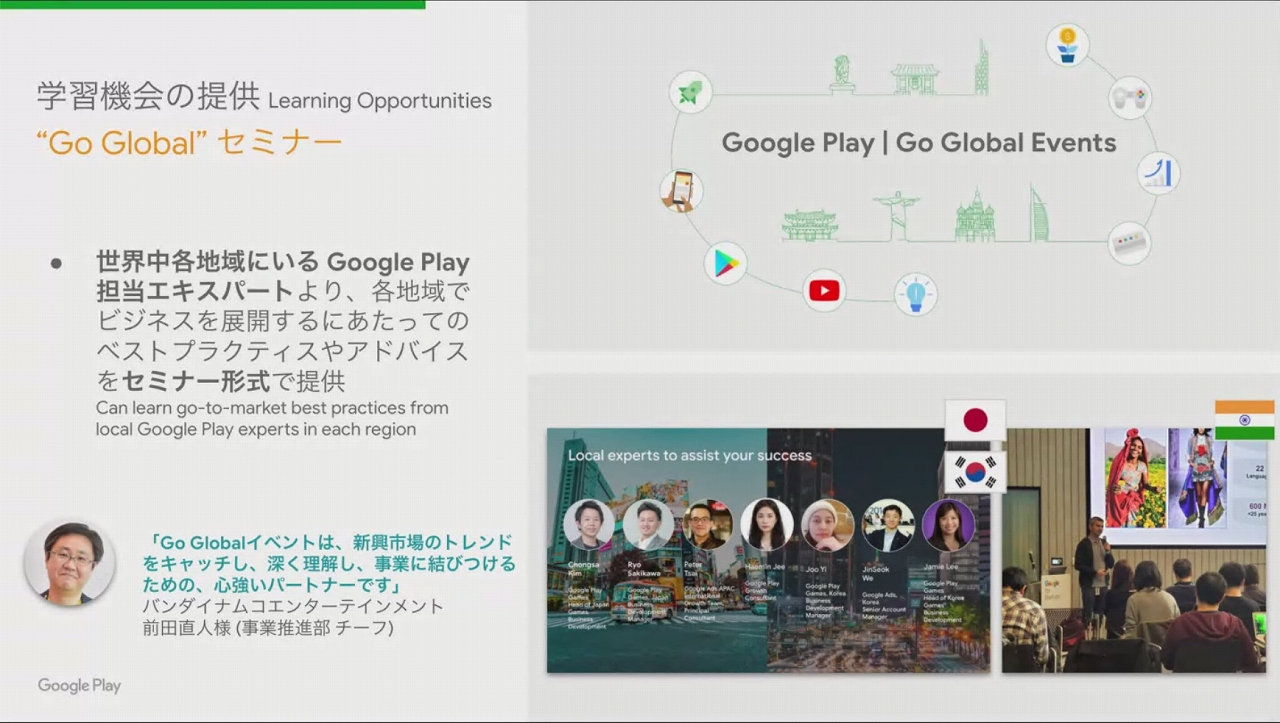Click the "Learning Opportunities" subtitle text
Viewport: 1280px width, 723px height.
pos(380,101)
